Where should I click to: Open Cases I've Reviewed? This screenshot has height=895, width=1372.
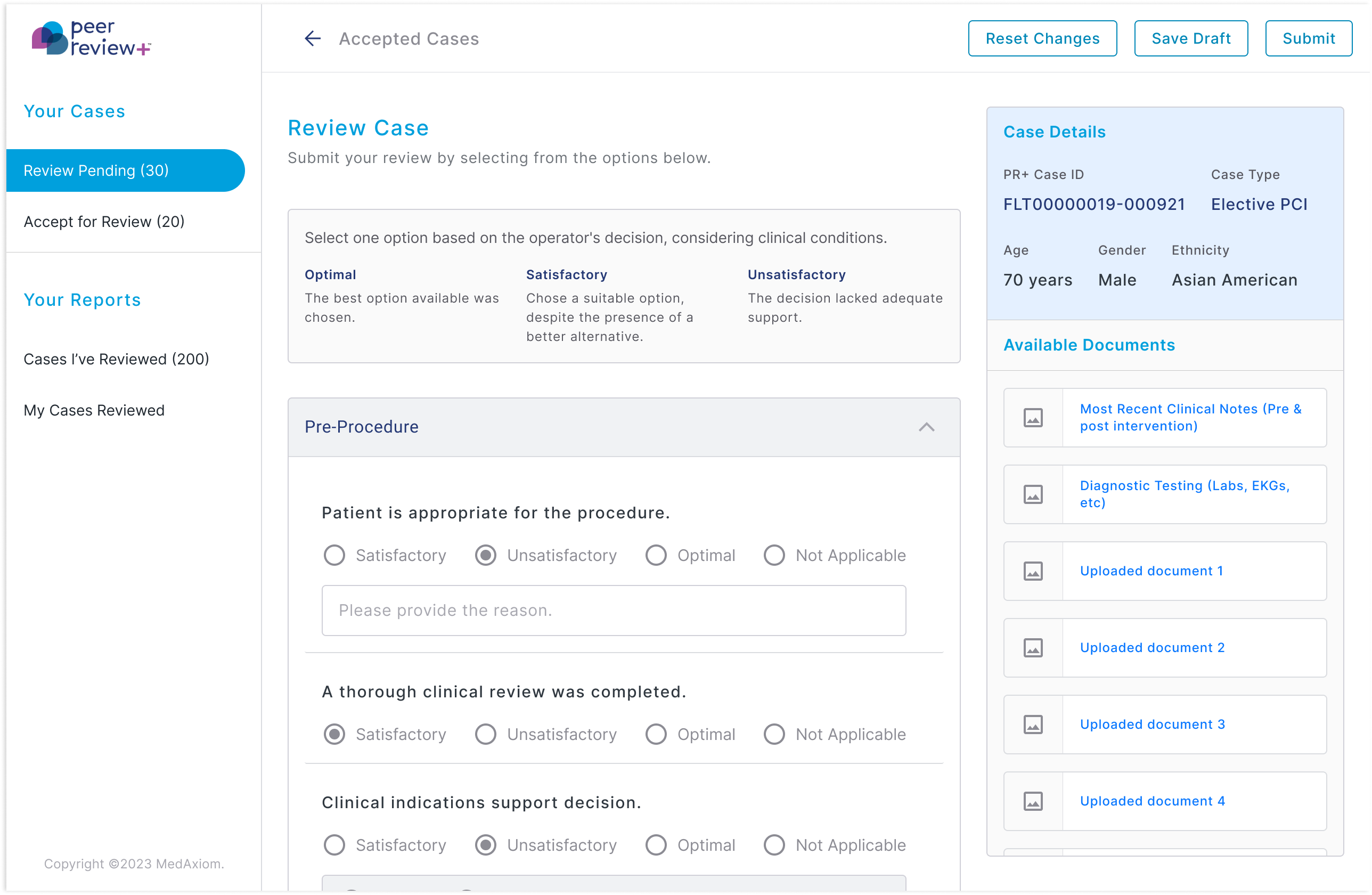coord(116,359)
